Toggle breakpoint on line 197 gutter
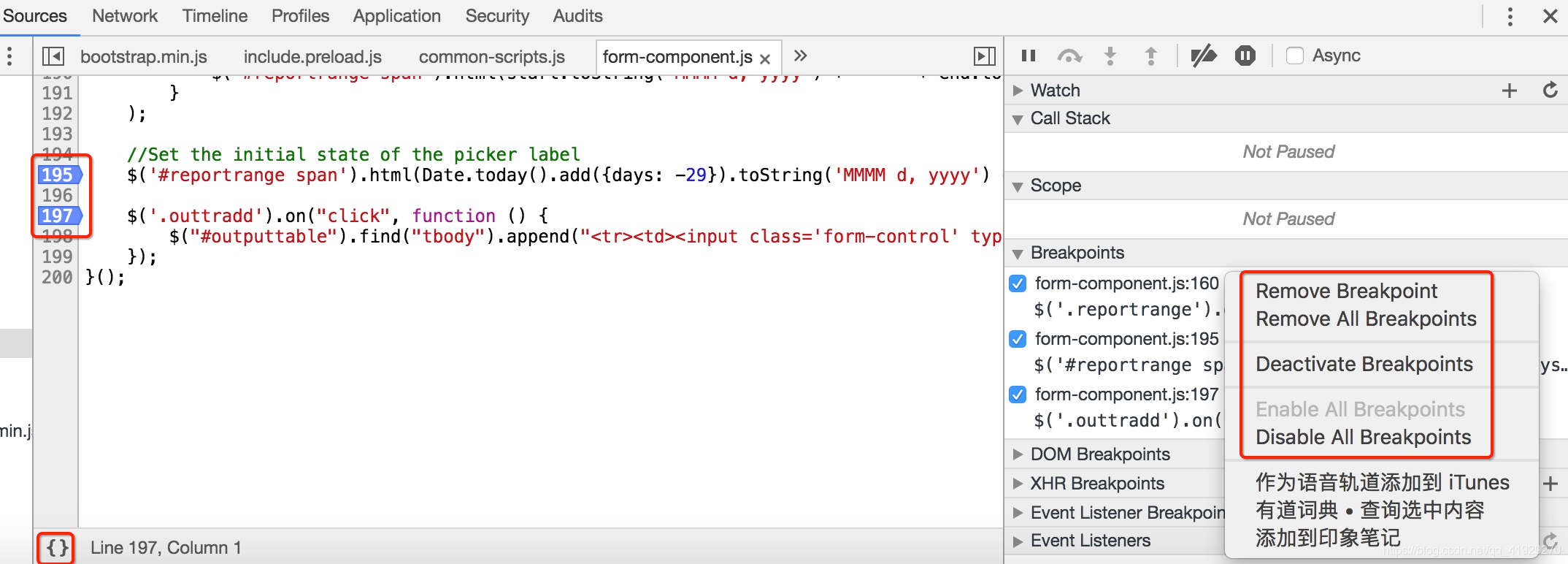1568x564 pixels. (60, 216)
